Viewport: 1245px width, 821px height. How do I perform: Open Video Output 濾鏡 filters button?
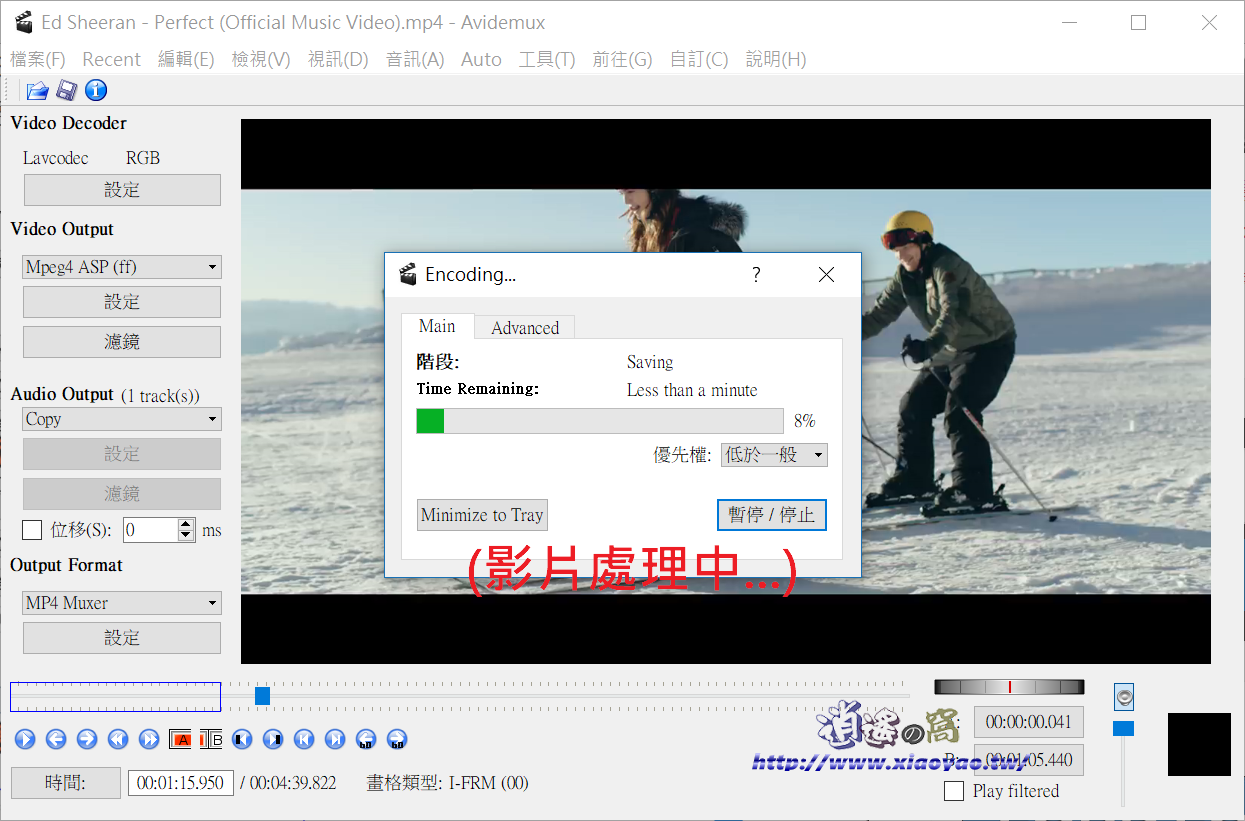coord(122,342)
